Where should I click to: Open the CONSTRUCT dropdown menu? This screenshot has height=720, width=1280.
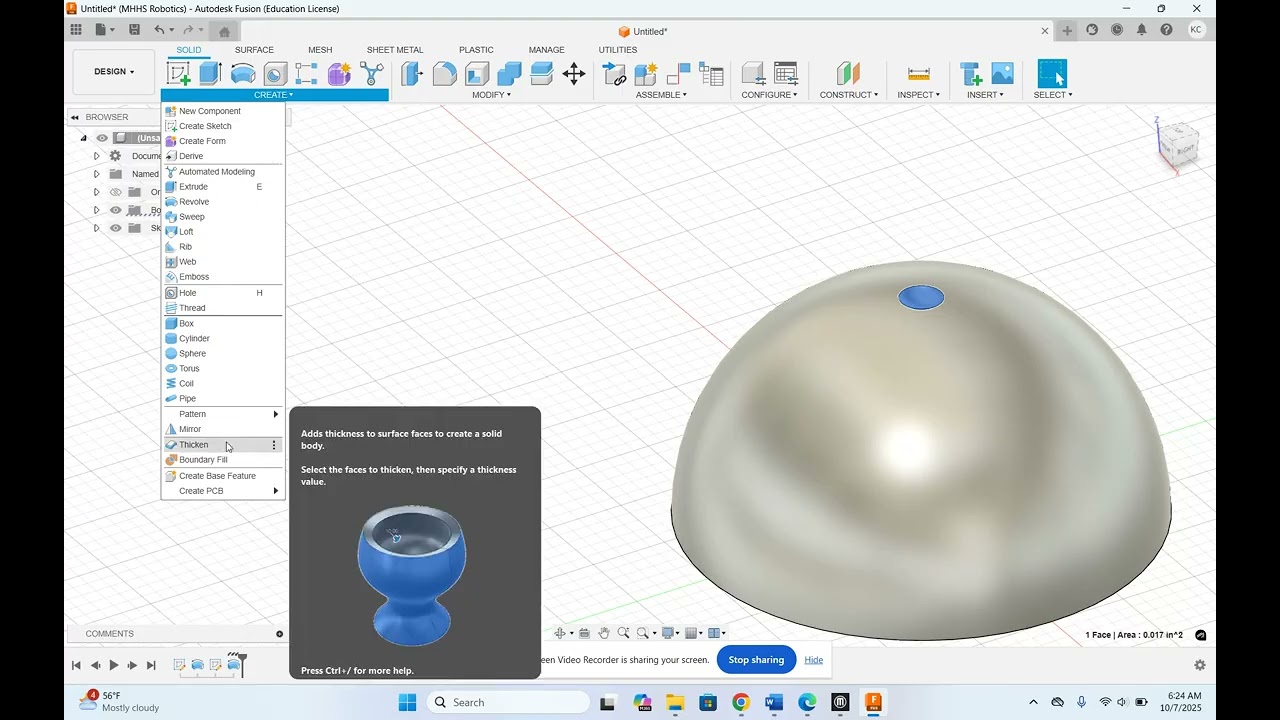[x=849, y=95]
